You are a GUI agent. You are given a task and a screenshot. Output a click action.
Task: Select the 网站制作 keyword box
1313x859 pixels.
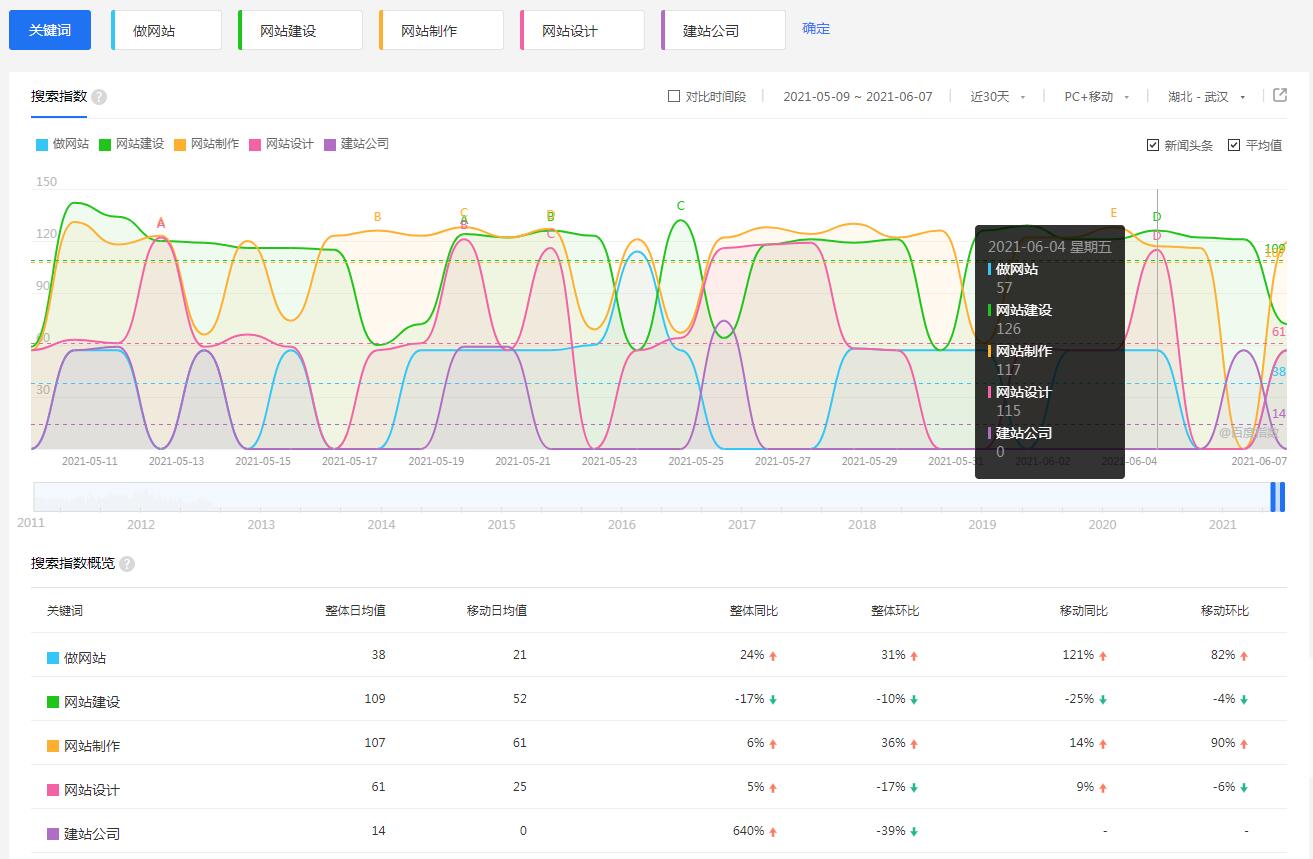click(x=441, y=30)
